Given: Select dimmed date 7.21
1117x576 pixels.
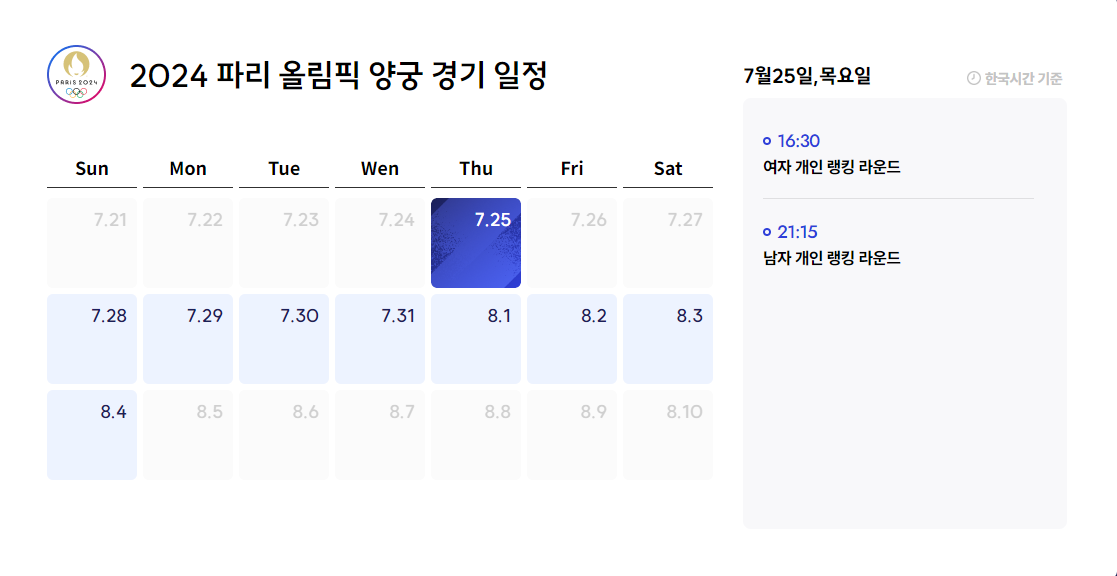Looking at the screenshot, I should tap(92, 242).
